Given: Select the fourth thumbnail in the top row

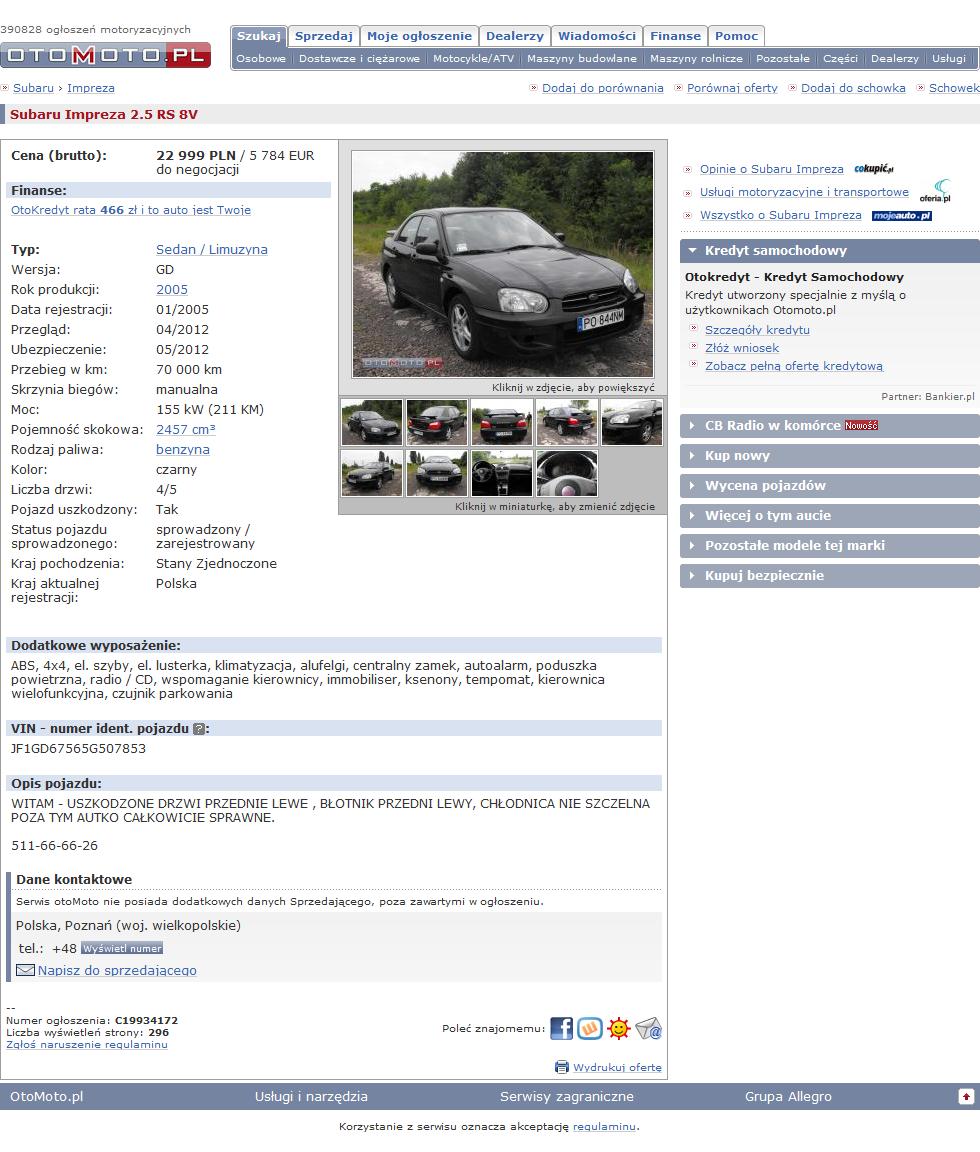Looking at the screenshot, I should [566, 422].
